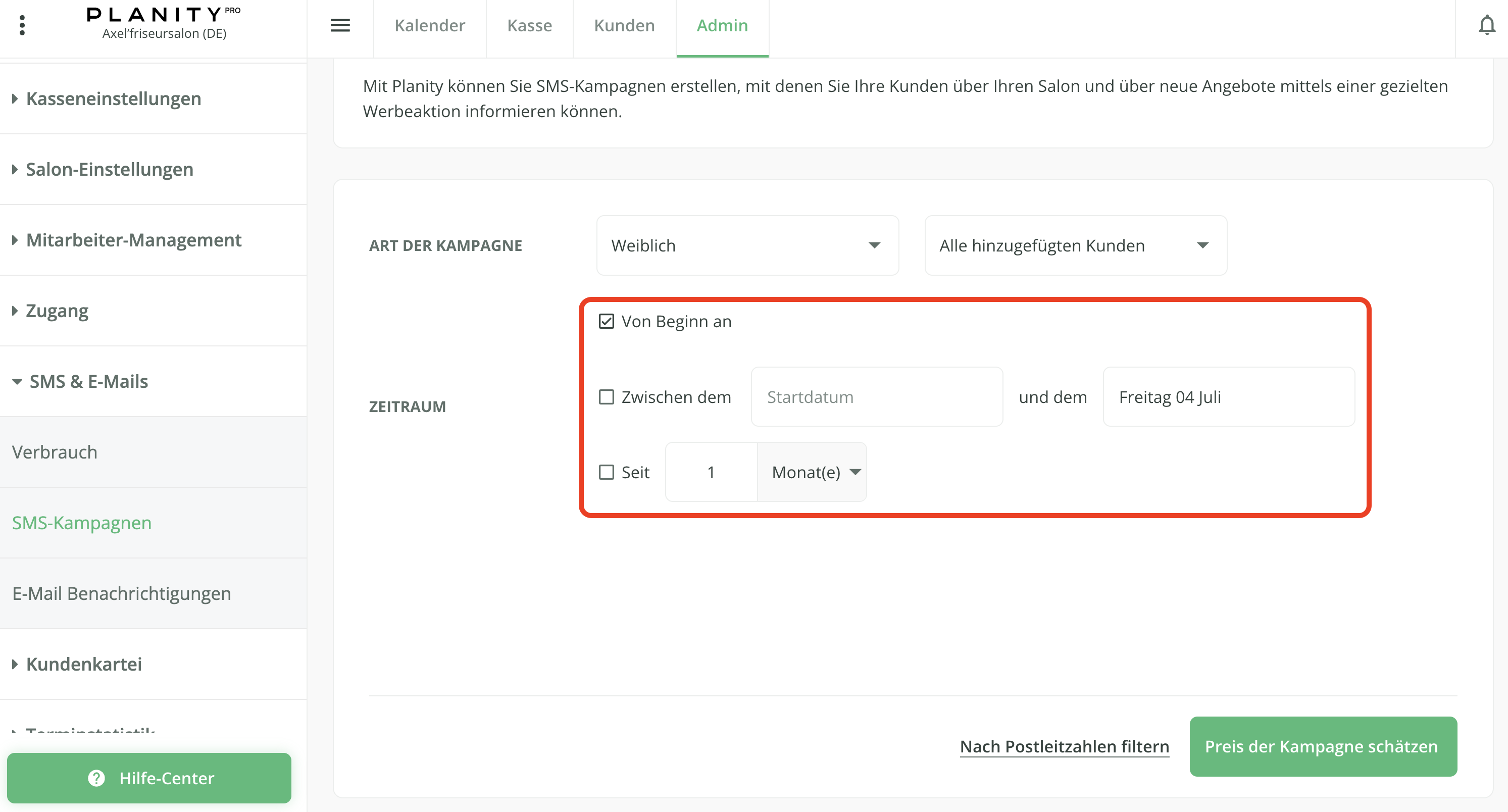This screenshot has height=812, width=1508.
Task: Switch to the Kunden tab
Action: point(624,25)
